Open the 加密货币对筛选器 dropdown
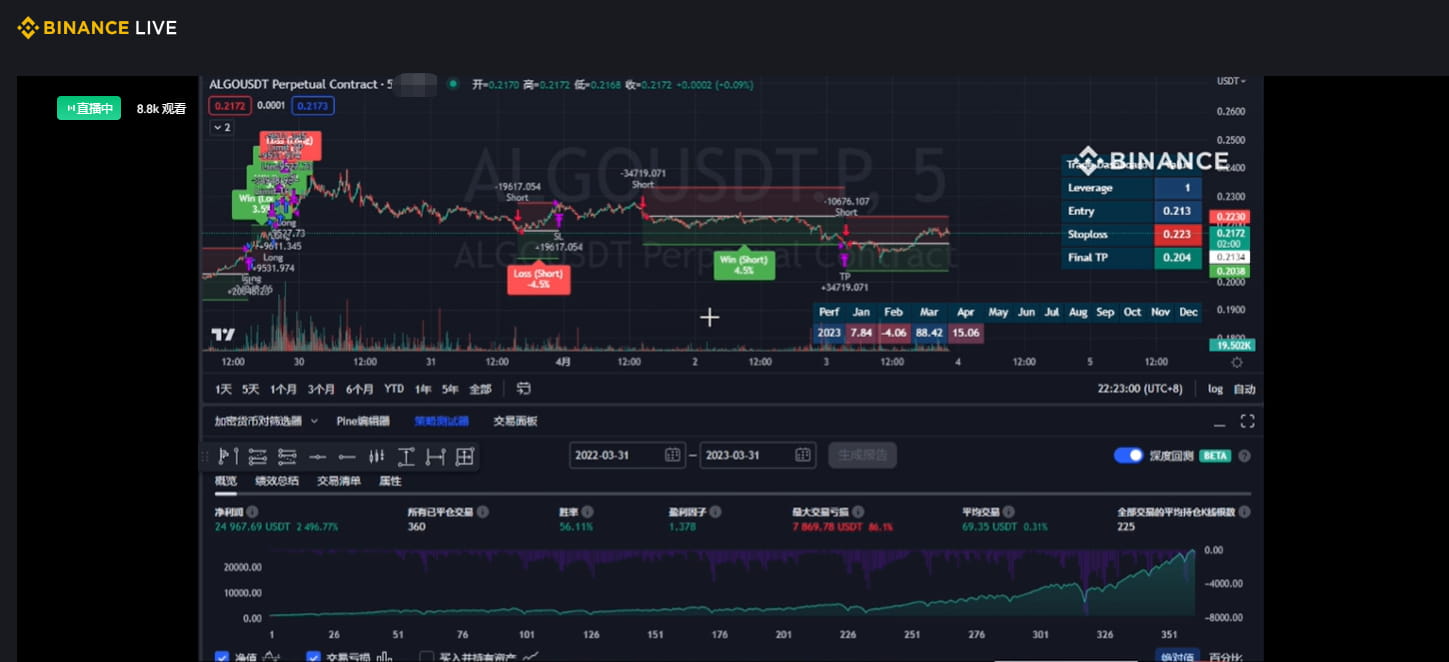This screenshot has height=662, width=1449. tap(263, 421)
